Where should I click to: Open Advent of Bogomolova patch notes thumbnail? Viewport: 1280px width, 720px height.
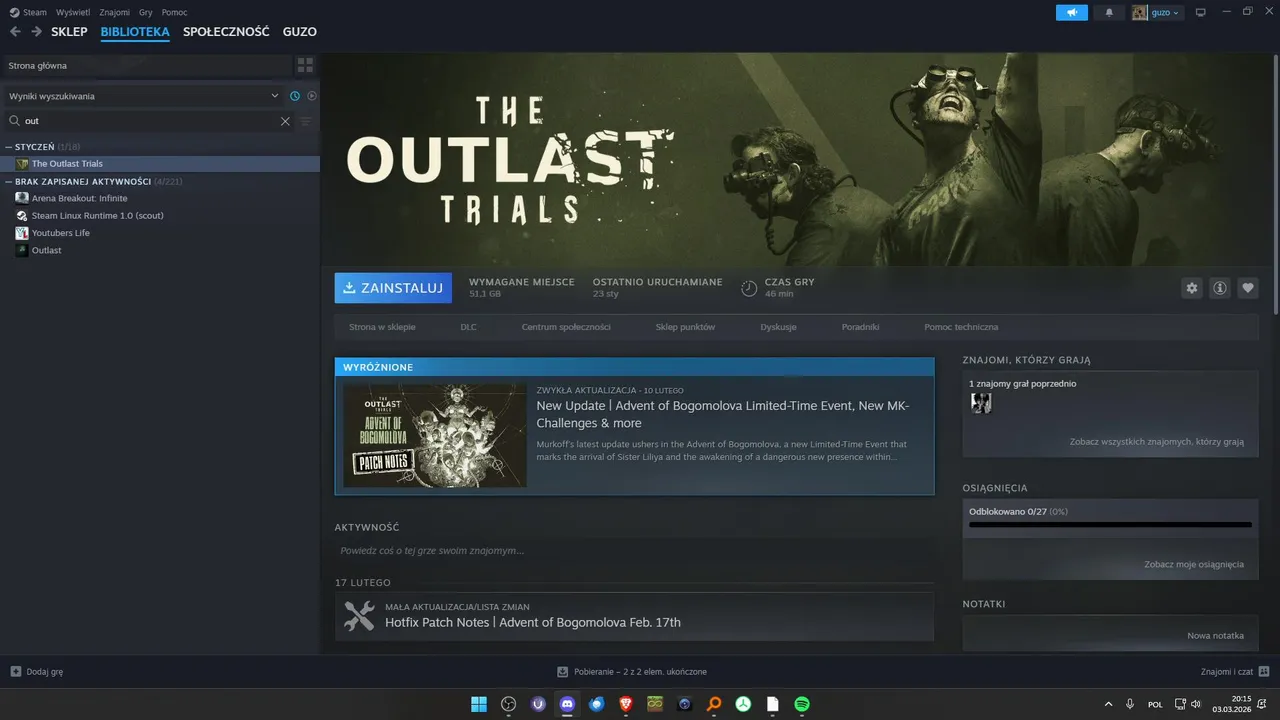coord(434,436)
